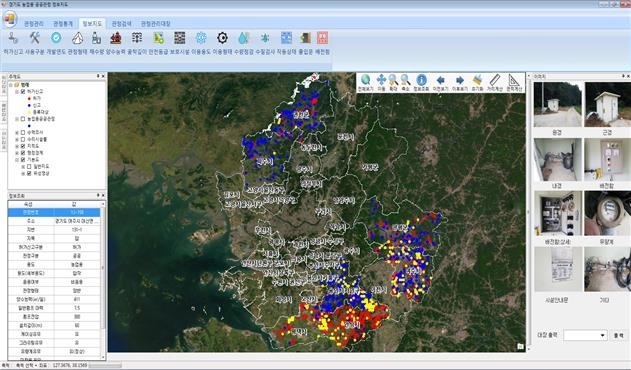Collapse the root node of the legend tree
631x370 pixels.
tap(11, 85)
